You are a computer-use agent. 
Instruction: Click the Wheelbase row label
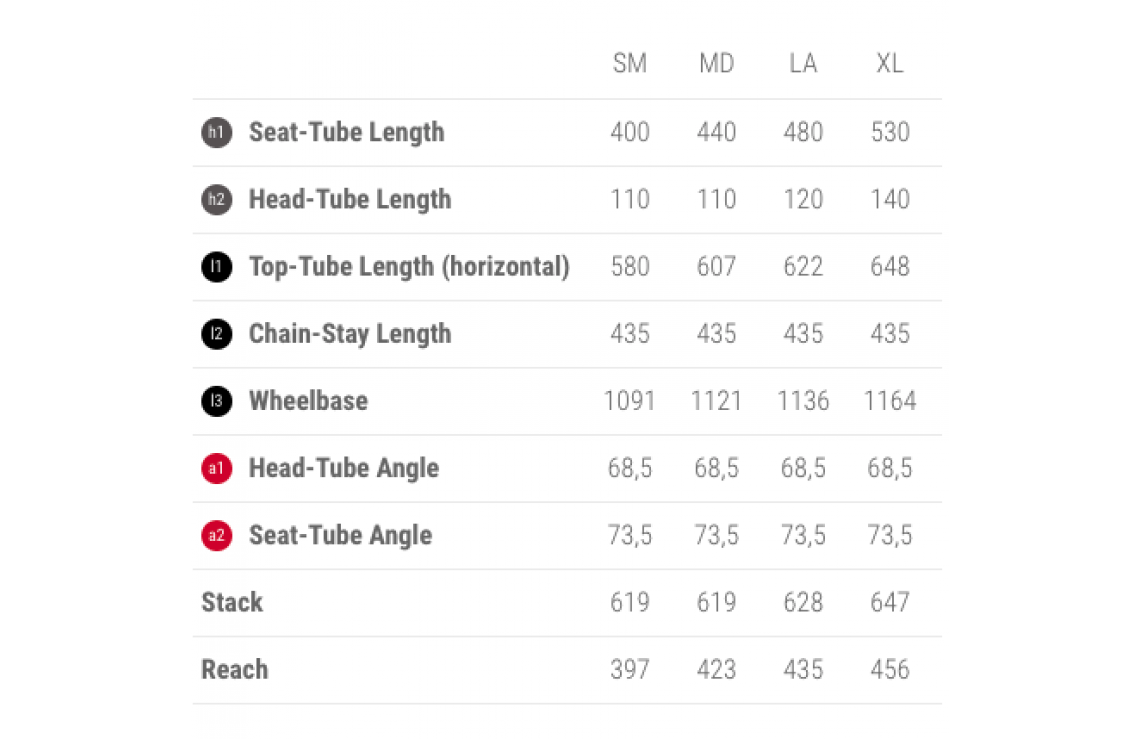click(308, 401)
